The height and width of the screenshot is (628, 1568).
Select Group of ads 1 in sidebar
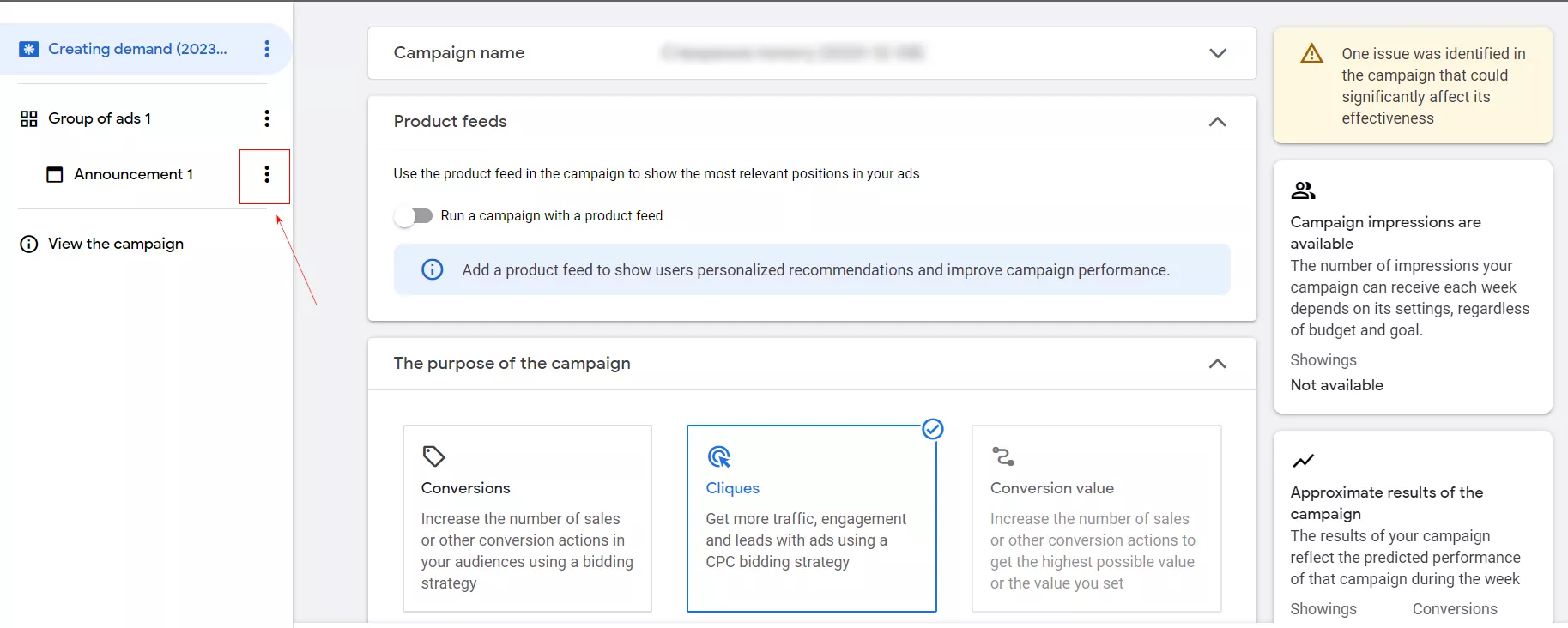pyautogui.click(x=100, y=118)
